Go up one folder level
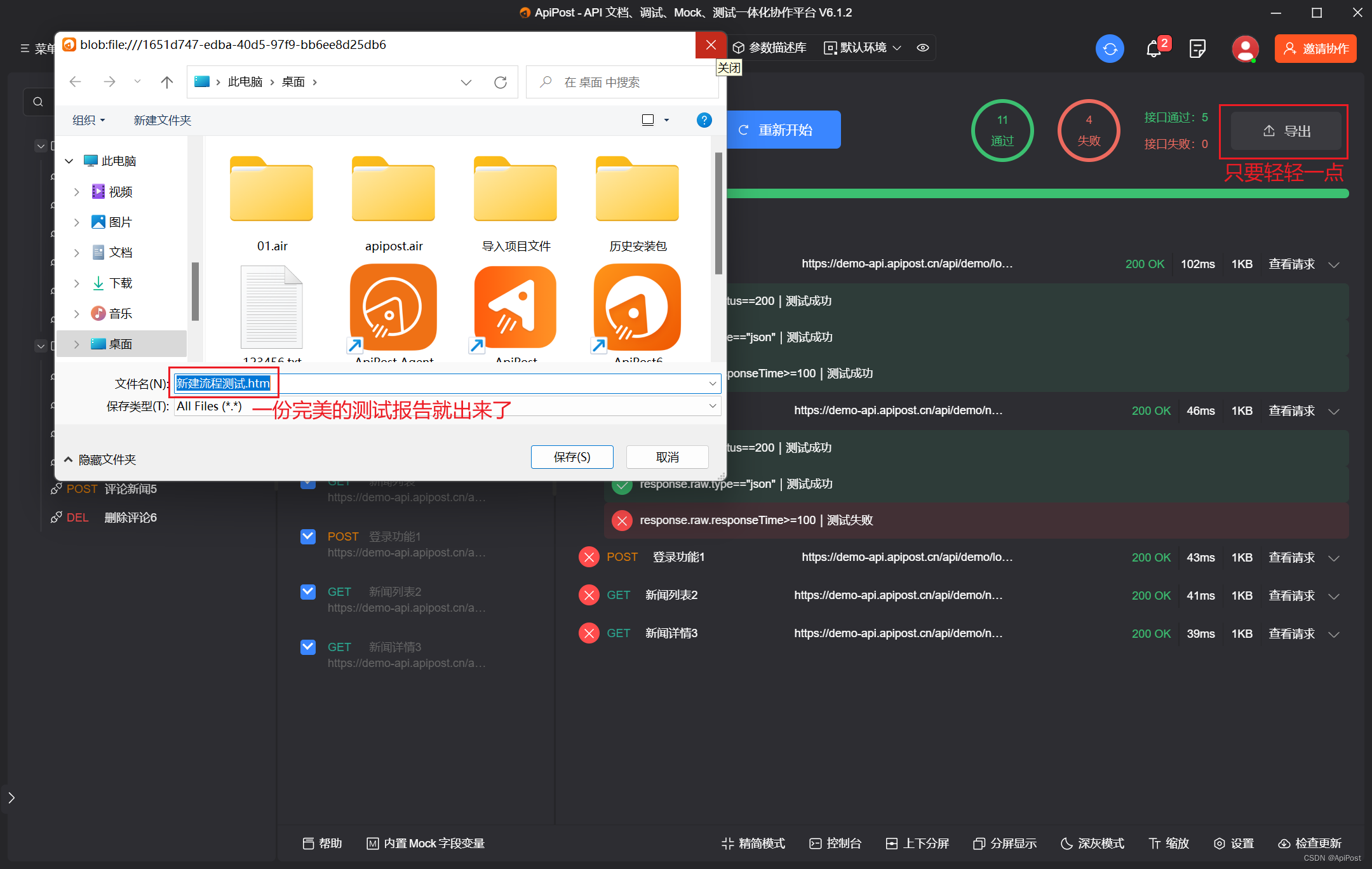Image resolution: width=1372 pixels, height=869 pixels. pyautogui.click(x=166, y=82)
